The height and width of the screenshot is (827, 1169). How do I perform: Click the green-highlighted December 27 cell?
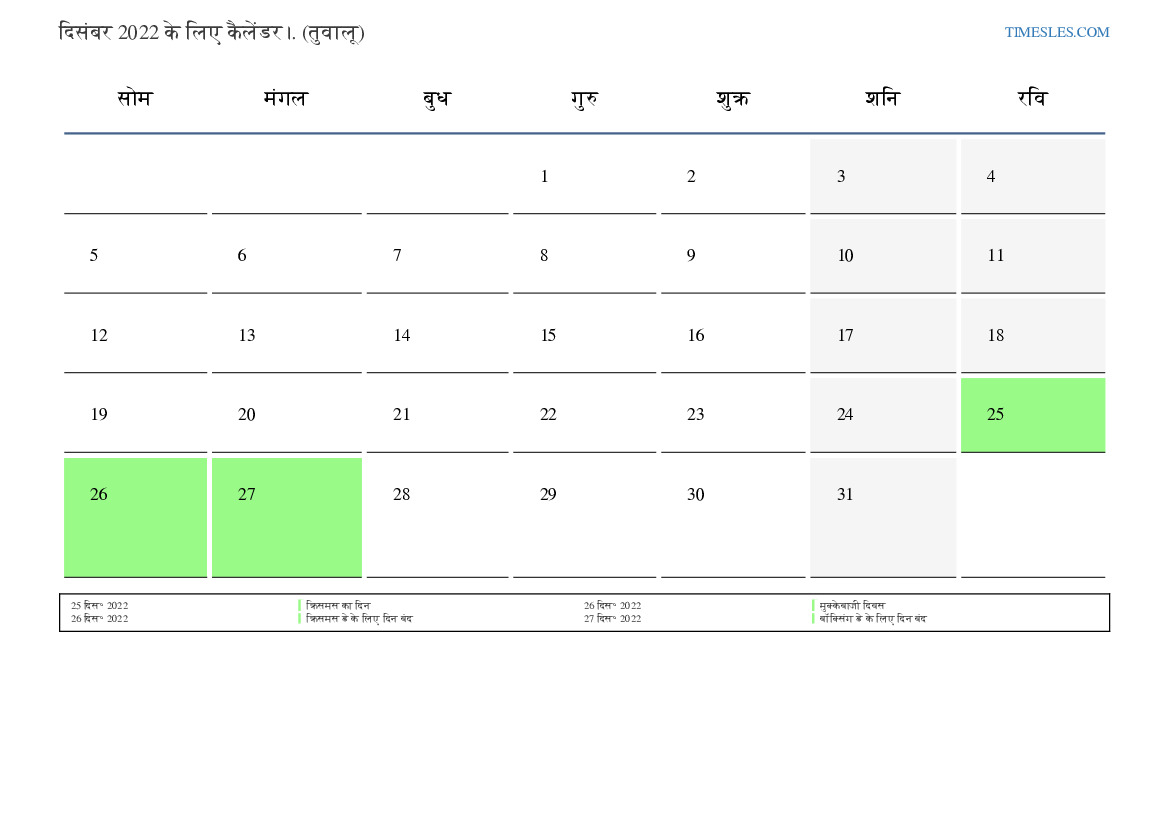(286, 516)
